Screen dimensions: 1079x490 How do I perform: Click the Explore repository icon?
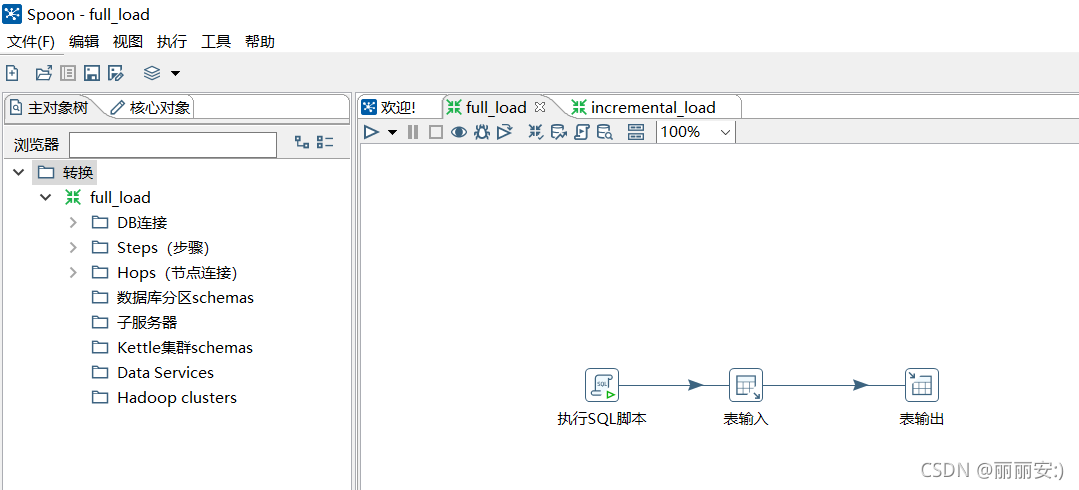pos(68,73)
